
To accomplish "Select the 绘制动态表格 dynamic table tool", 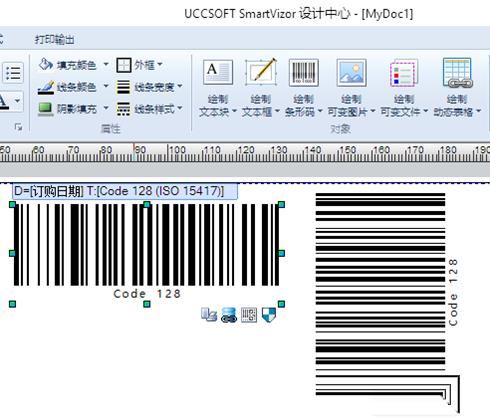I will click(x=457, y=88).
